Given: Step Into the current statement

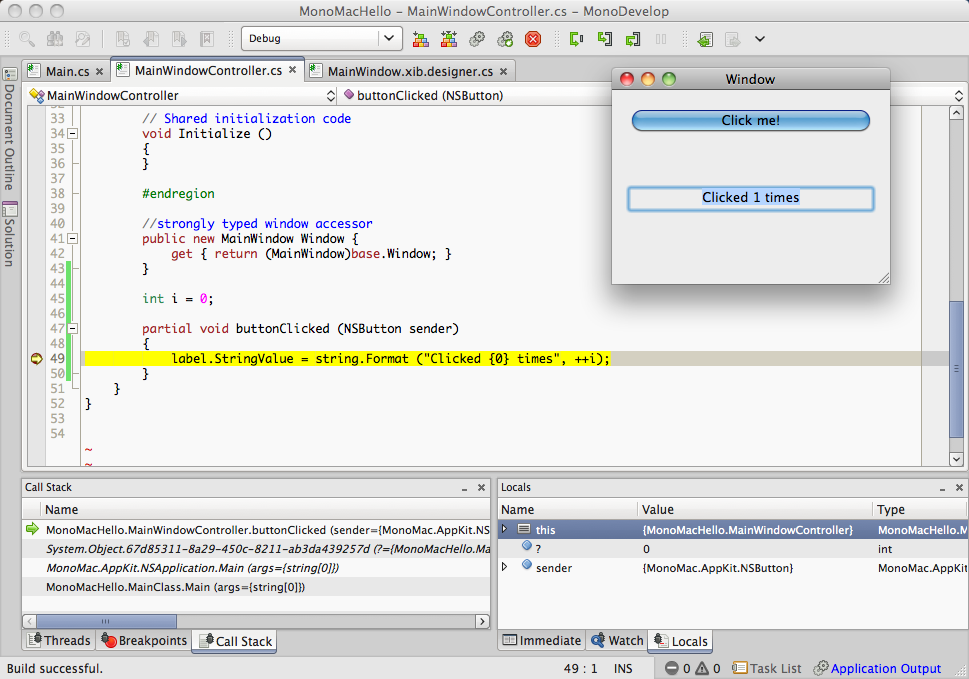Looking at the screenshot, I should (604, 39).
